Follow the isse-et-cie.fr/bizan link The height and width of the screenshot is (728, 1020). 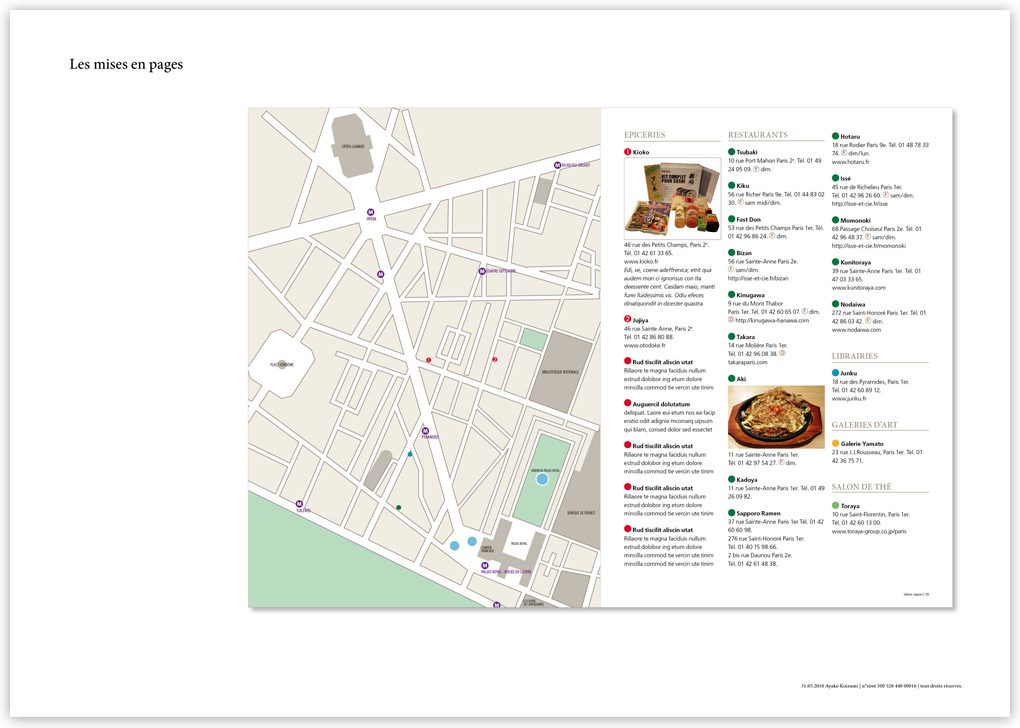point(758,278)
